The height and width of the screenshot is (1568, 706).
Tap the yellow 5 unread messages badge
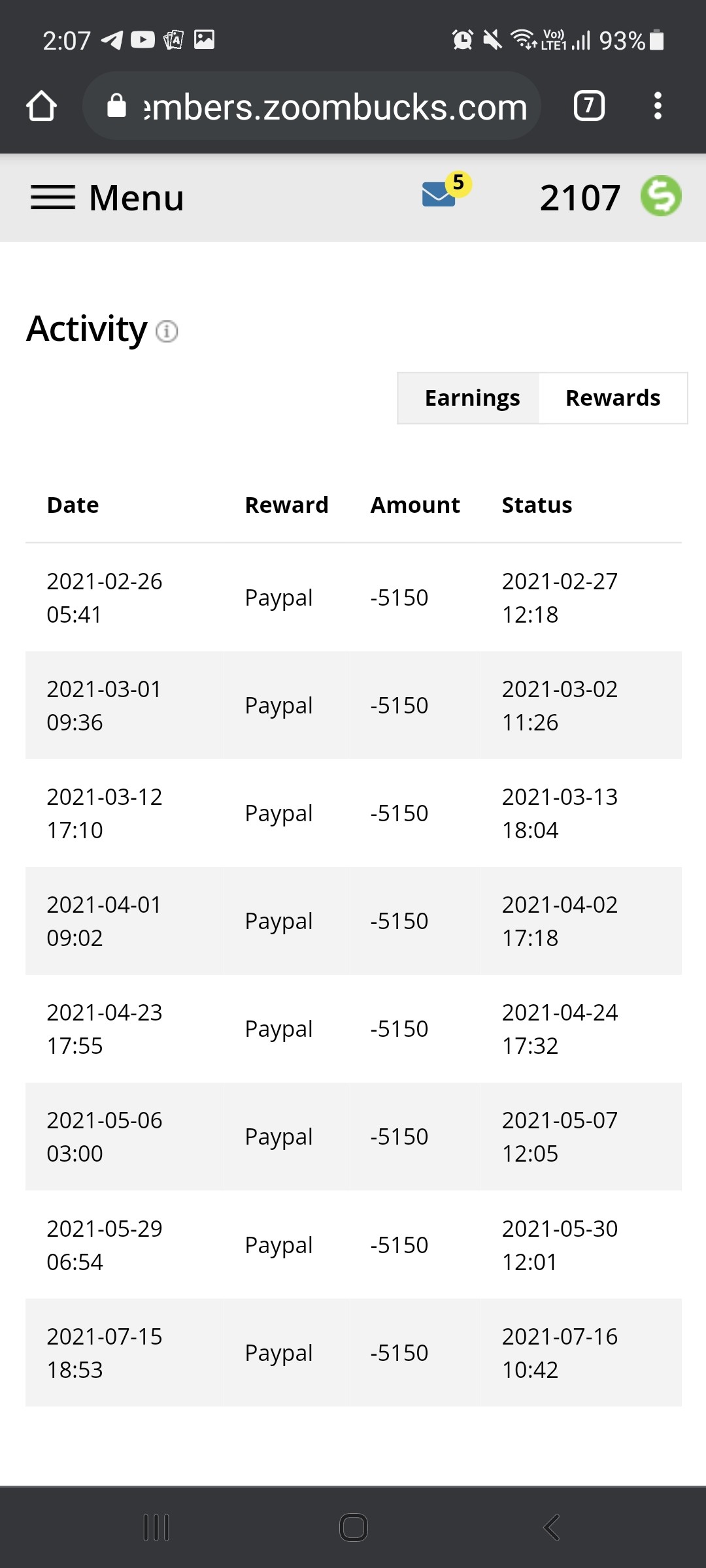[458, 183]
